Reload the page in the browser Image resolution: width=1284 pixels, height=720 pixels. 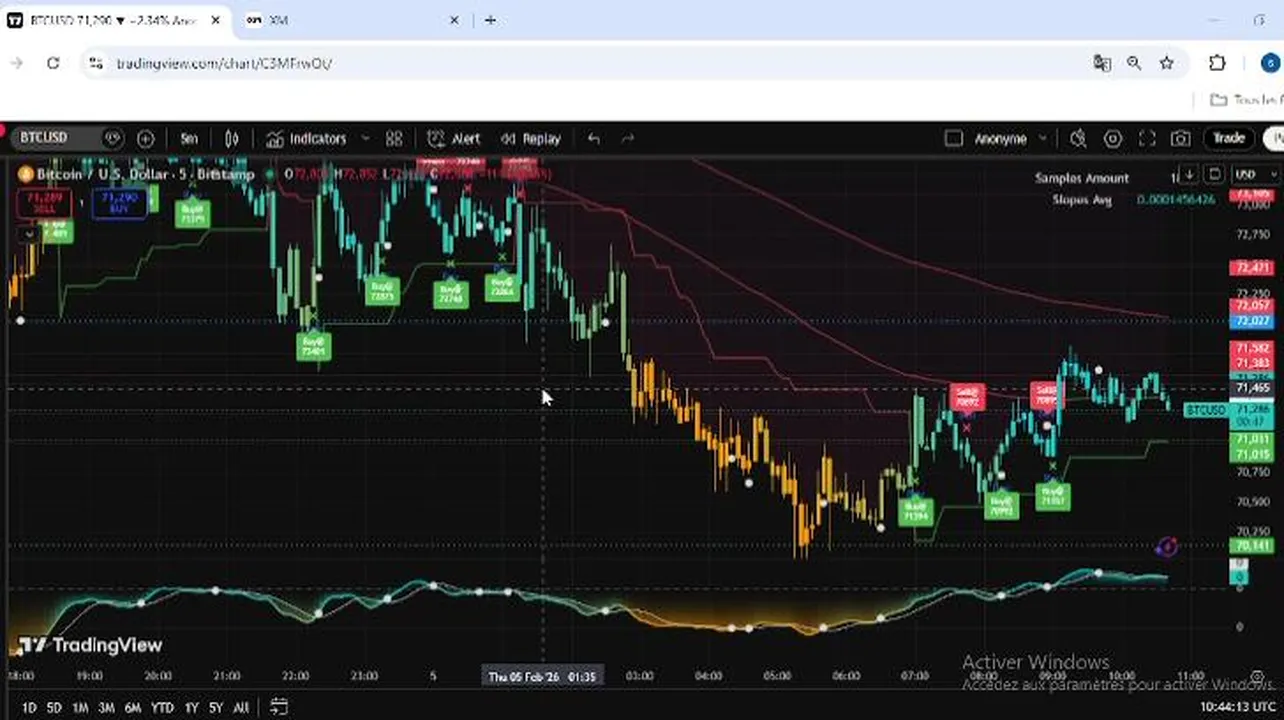53,63
